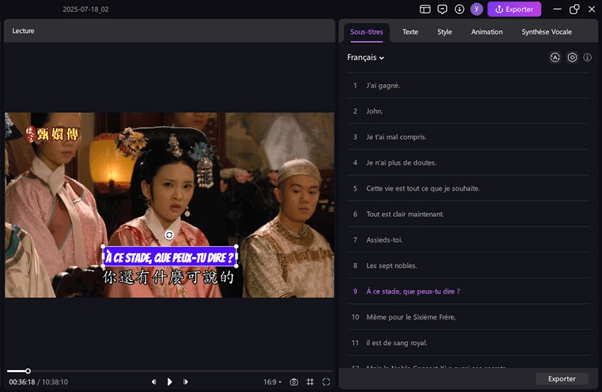Select subtitle "Tout est clair maintenant."
The image size is (602, 392).
[468, 214]
